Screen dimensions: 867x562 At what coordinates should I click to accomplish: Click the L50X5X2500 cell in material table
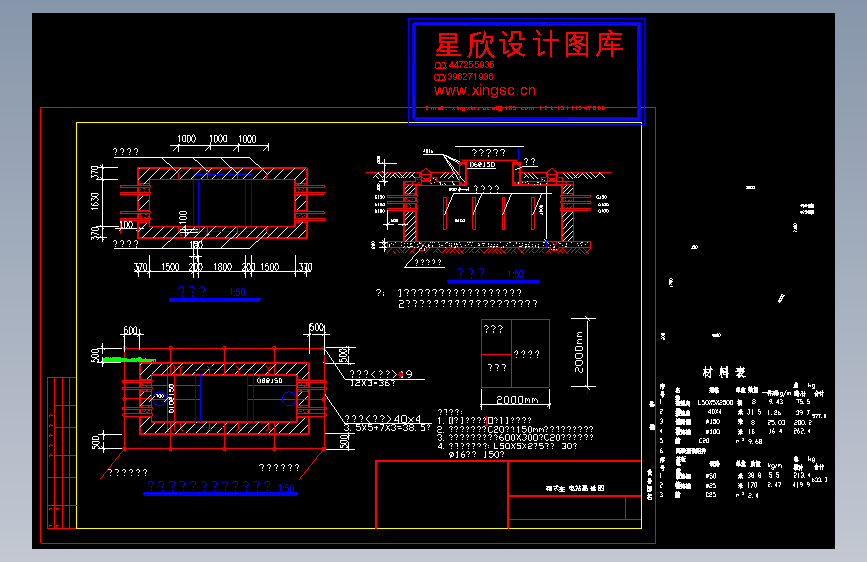tap(715, 403)
